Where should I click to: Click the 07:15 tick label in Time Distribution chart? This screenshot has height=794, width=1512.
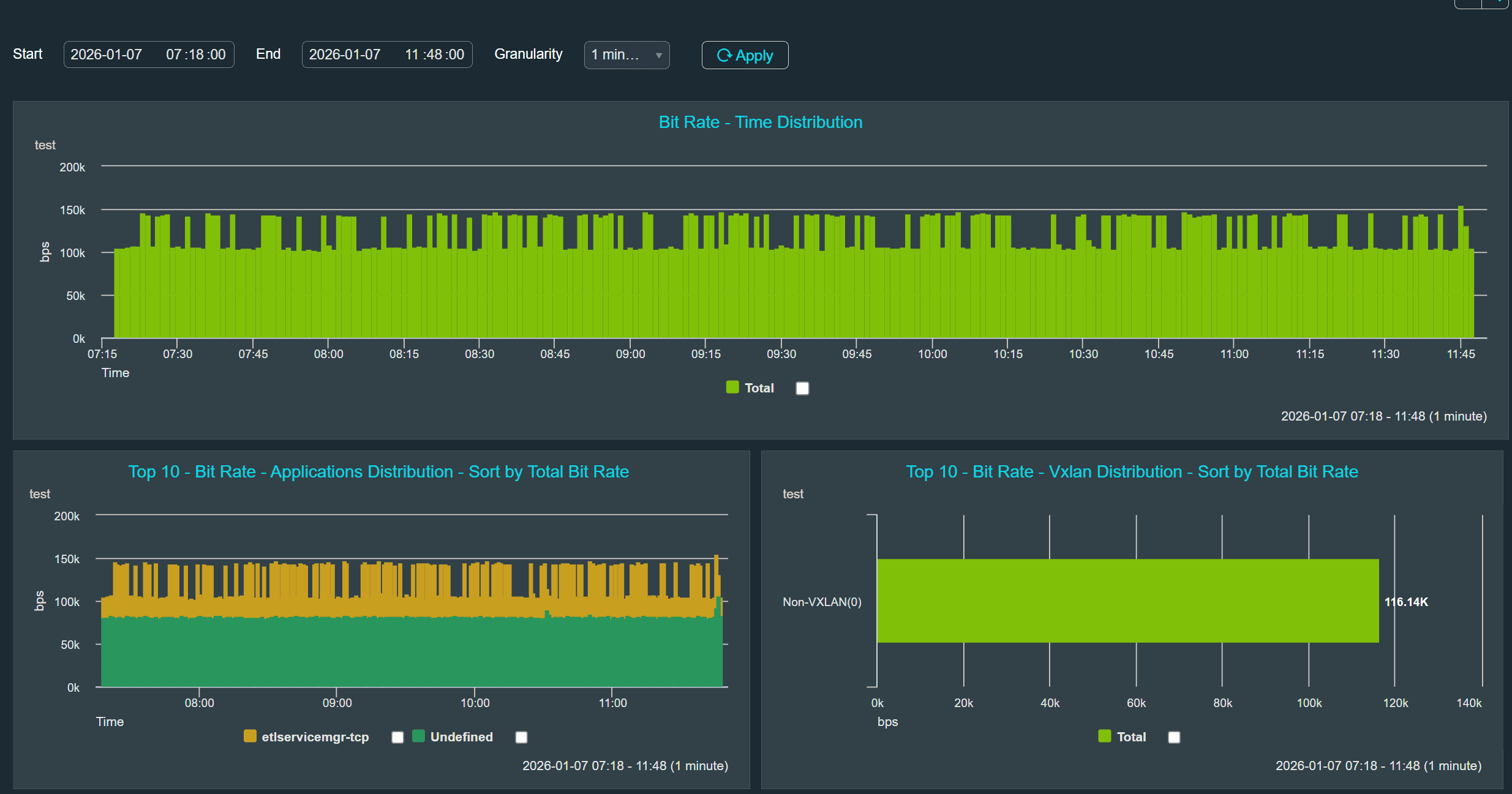click(x=102, y=354)
